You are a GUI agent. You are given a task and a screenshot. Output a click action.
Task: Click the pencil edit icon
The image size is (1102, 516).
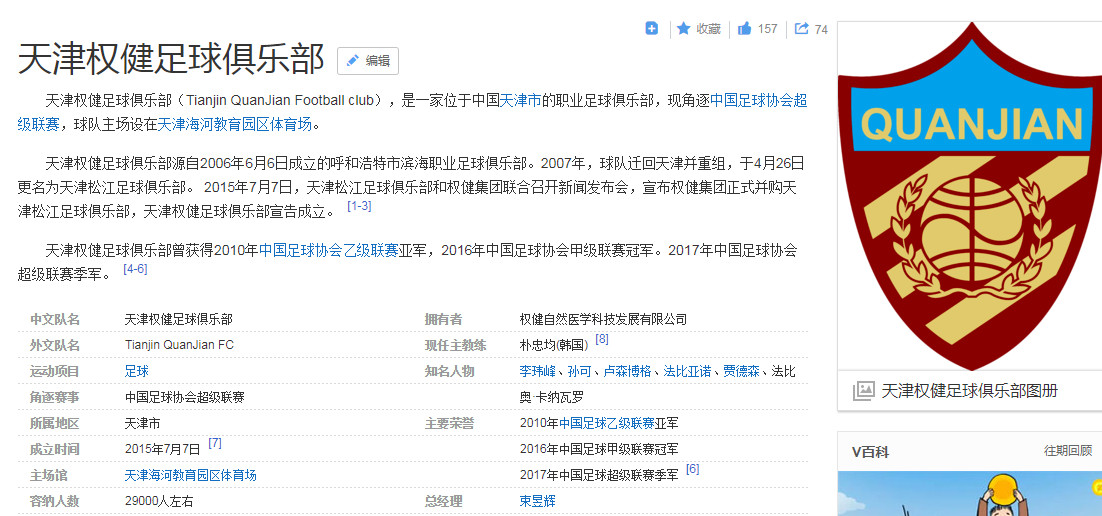[x=353, y=60]
